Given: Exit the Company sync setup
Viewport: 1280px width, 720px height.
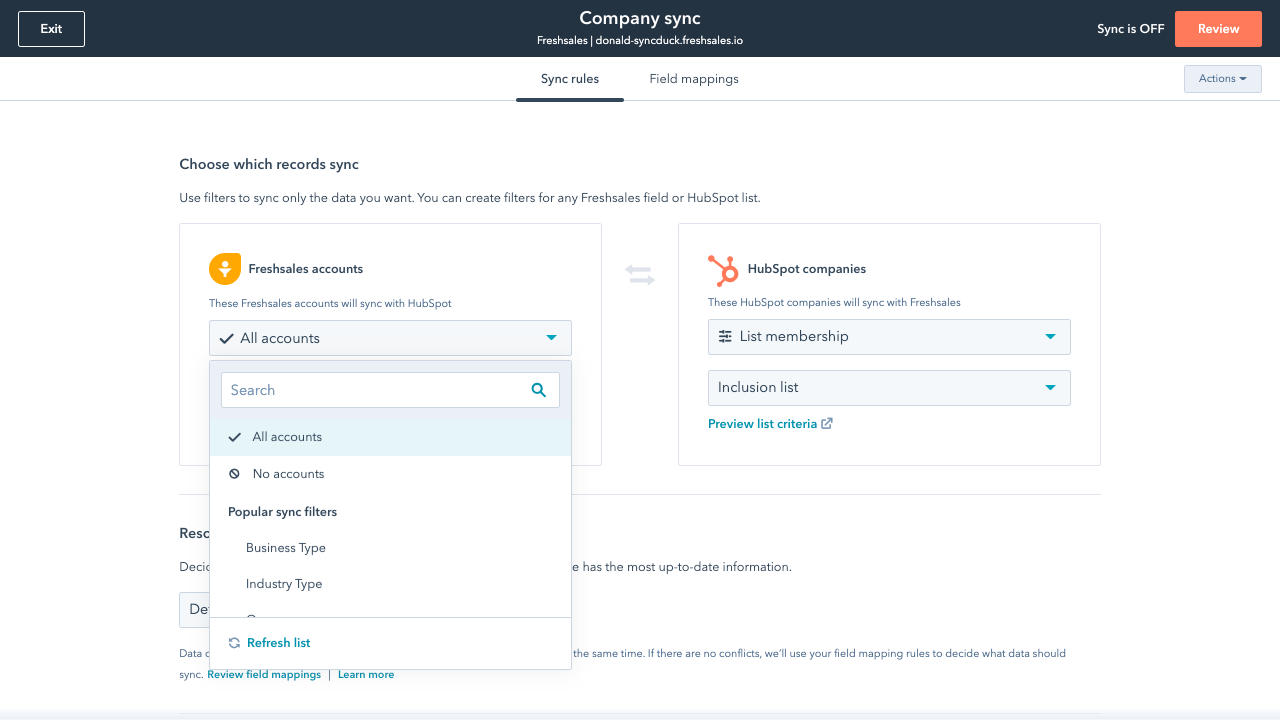Looking at the screenshot, I should [51, 29].
